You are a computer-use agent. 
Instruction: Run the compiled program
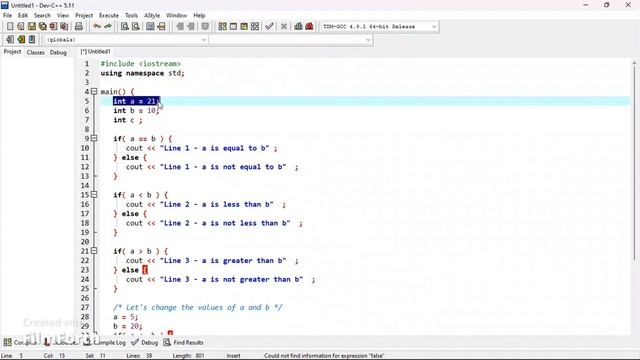(x=233, y=27)
